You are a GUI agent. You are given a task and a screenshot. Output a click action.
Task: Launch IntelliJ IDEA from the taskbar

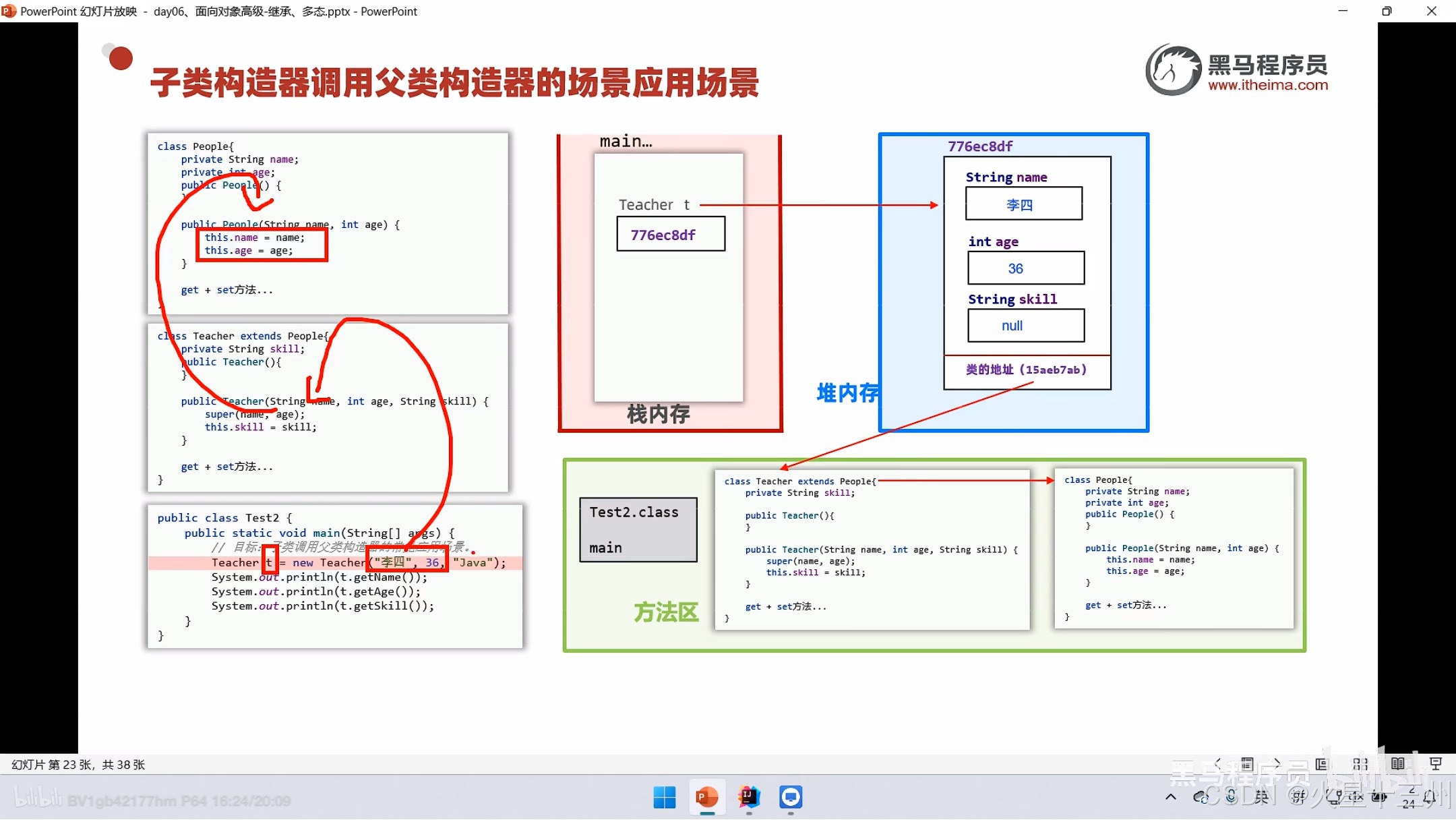point(750,798)
